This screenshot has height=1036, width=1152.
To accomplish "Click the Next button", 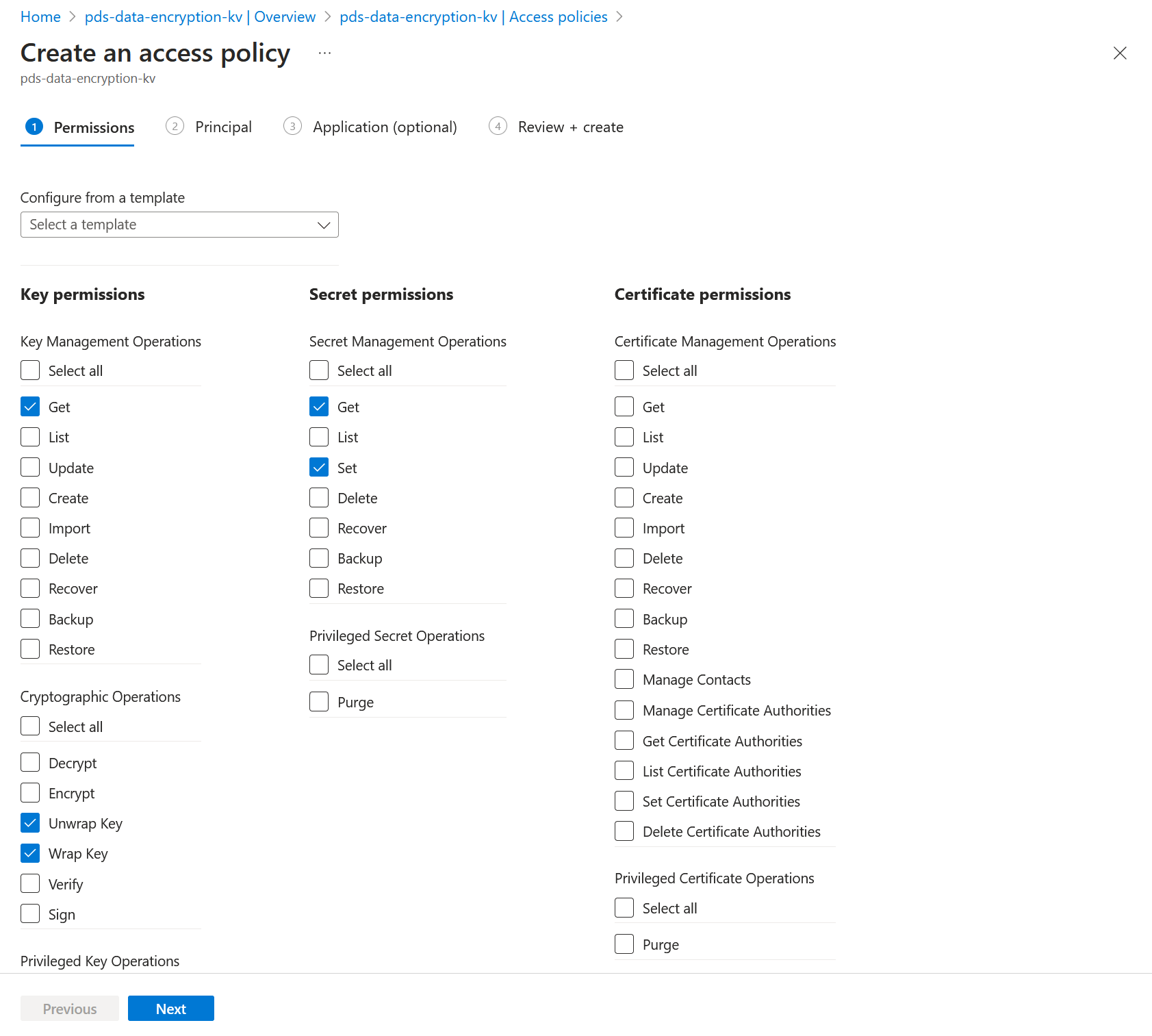I will click(x=170, y=1008).
